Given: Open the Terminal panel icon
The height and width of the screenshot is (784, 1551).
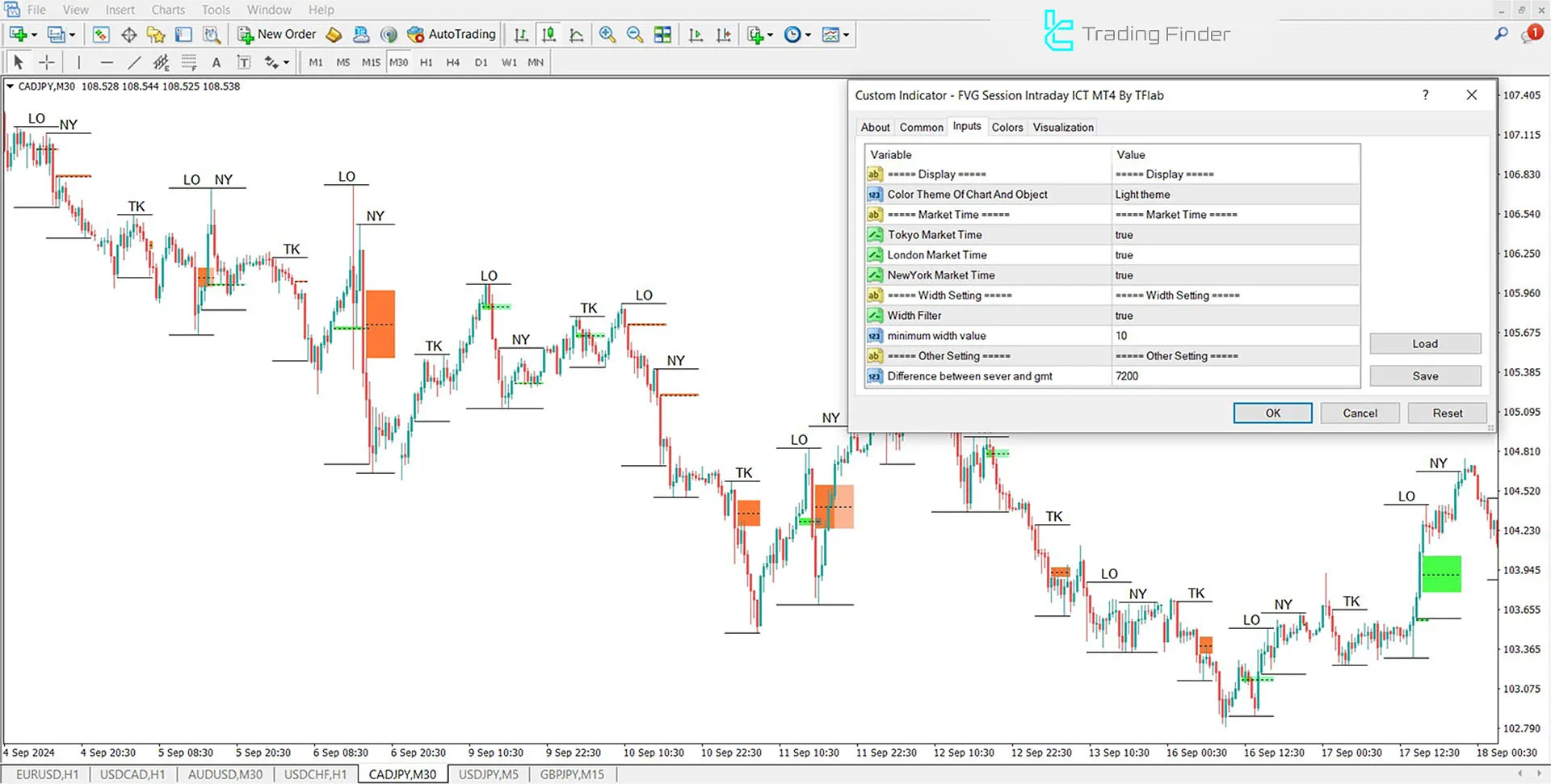Looking at the screenshot, I should coord(183,35).
